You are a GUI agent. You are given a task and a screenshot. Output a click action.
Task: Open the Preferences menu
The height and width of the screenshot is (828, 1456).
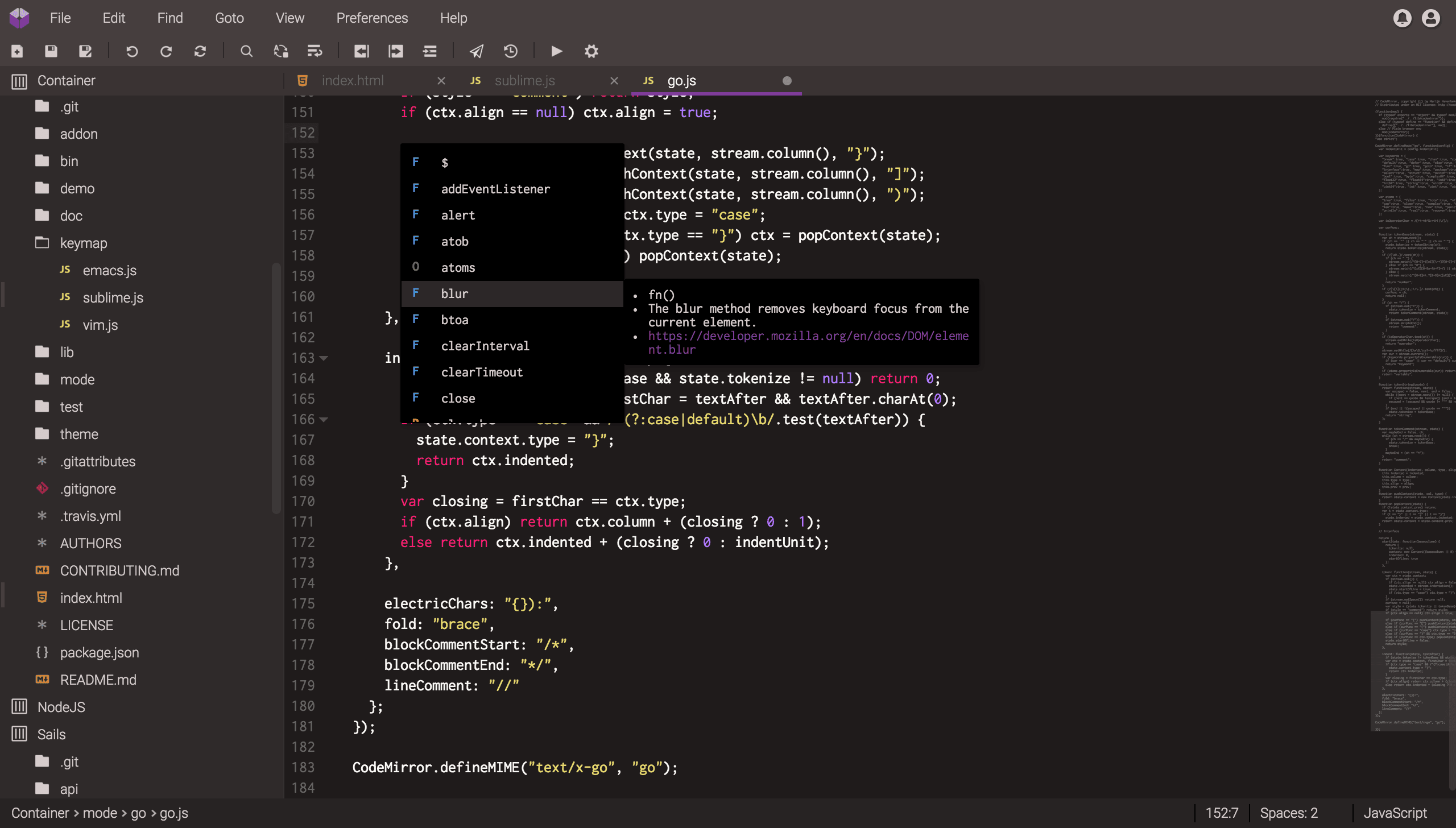(372, 18)
